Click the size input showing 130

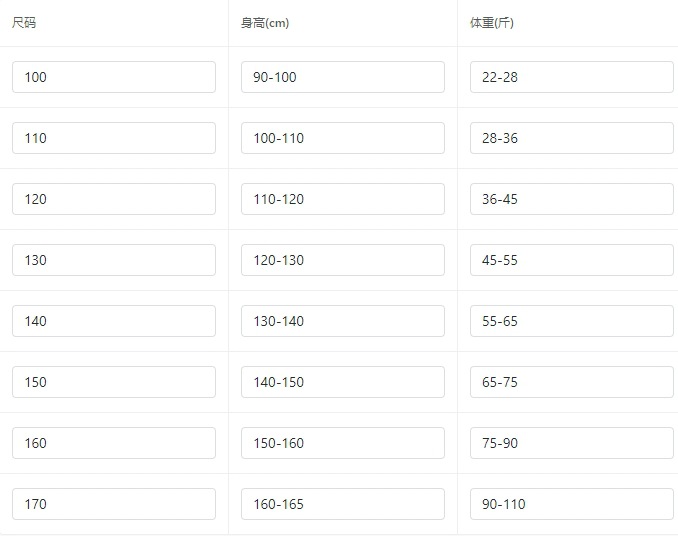(114, 260)
